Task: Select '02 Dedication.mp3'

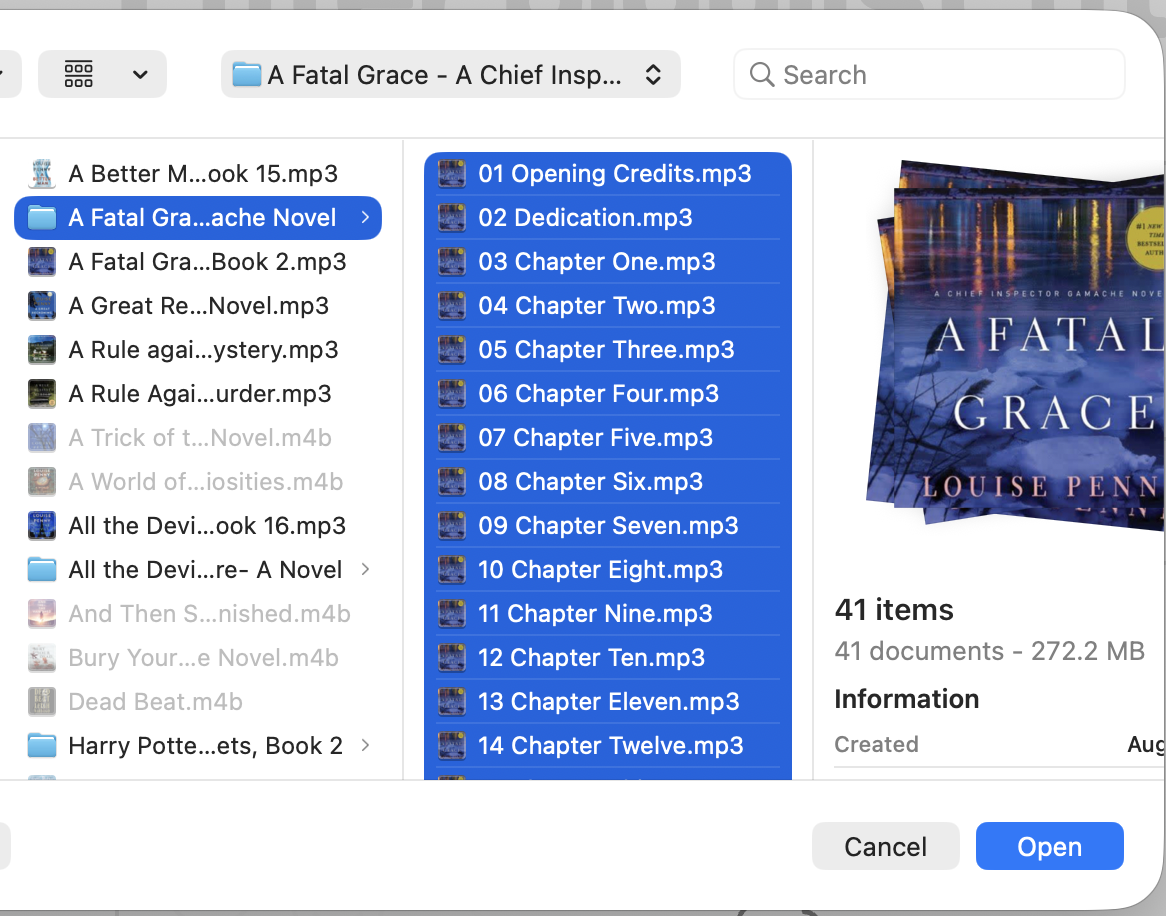Action: [x=608, y=217]
